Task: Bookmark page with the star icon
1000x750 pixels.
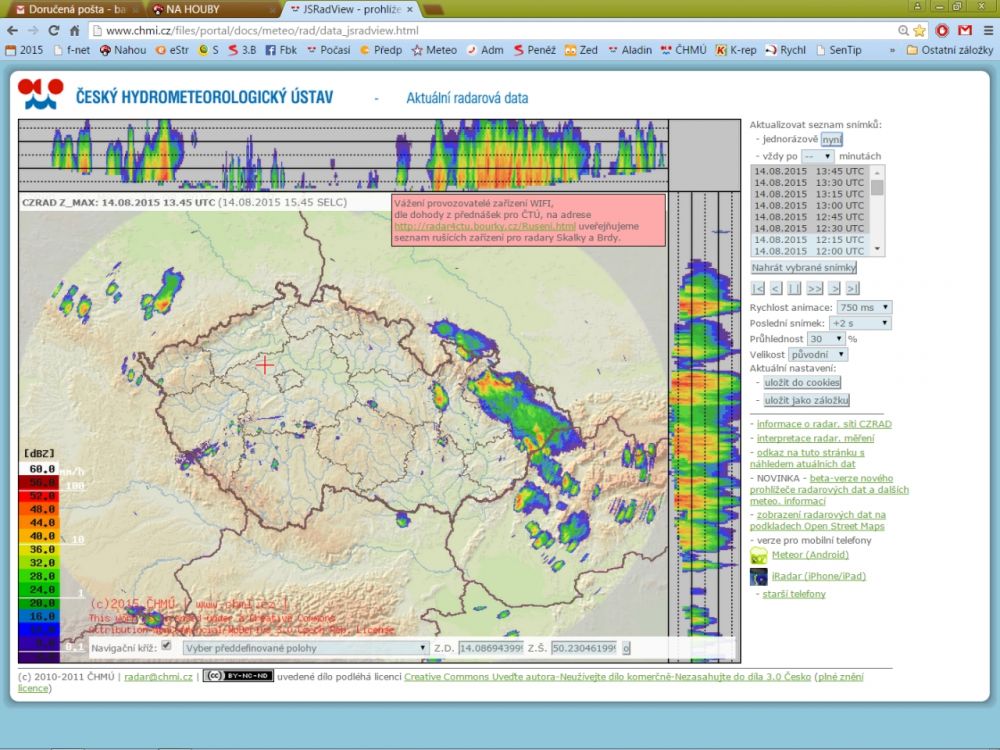Action: (921, 30)
